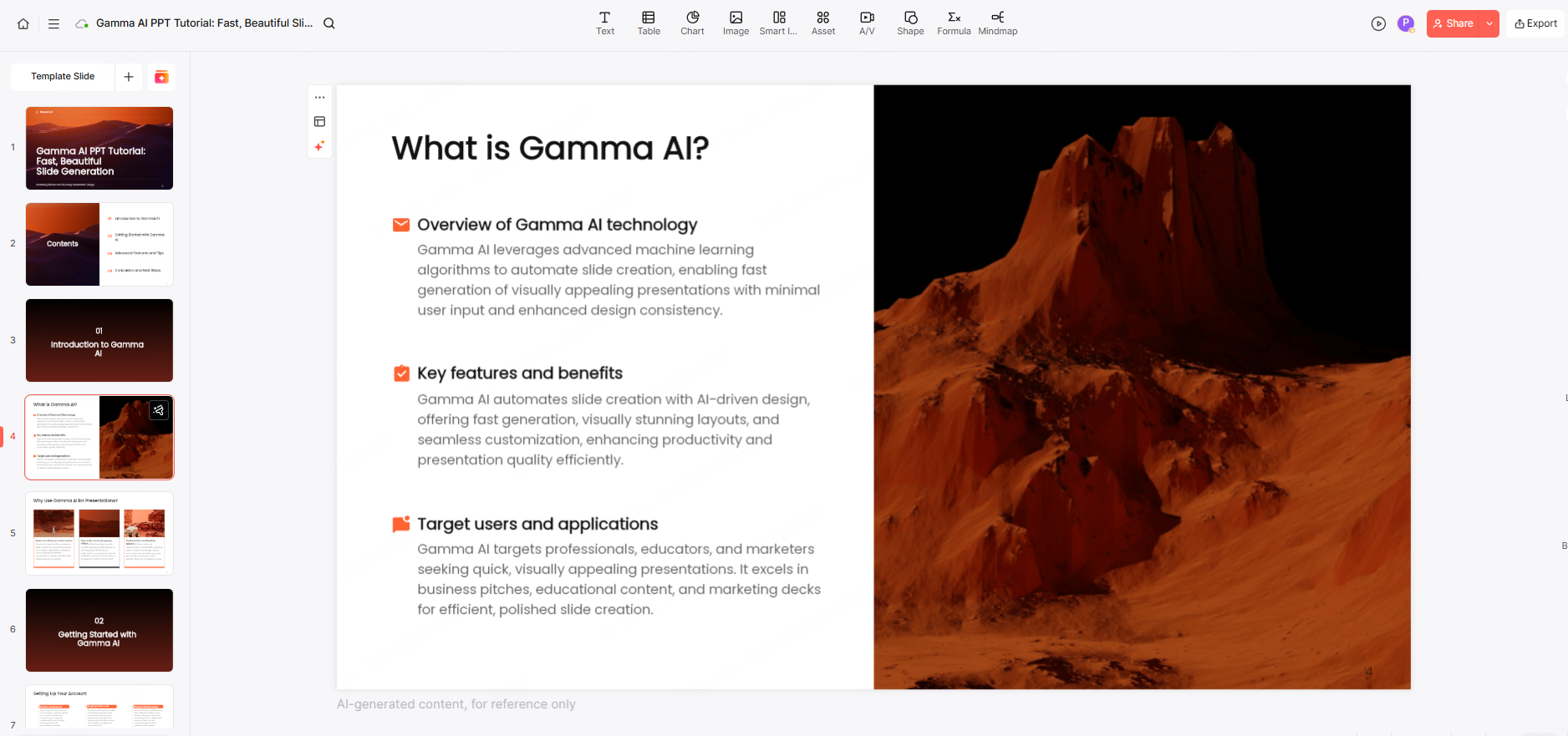The height and width of the screenshot is (736, 1568).
Task: Insert an Image
Action: tap(736, 23)
